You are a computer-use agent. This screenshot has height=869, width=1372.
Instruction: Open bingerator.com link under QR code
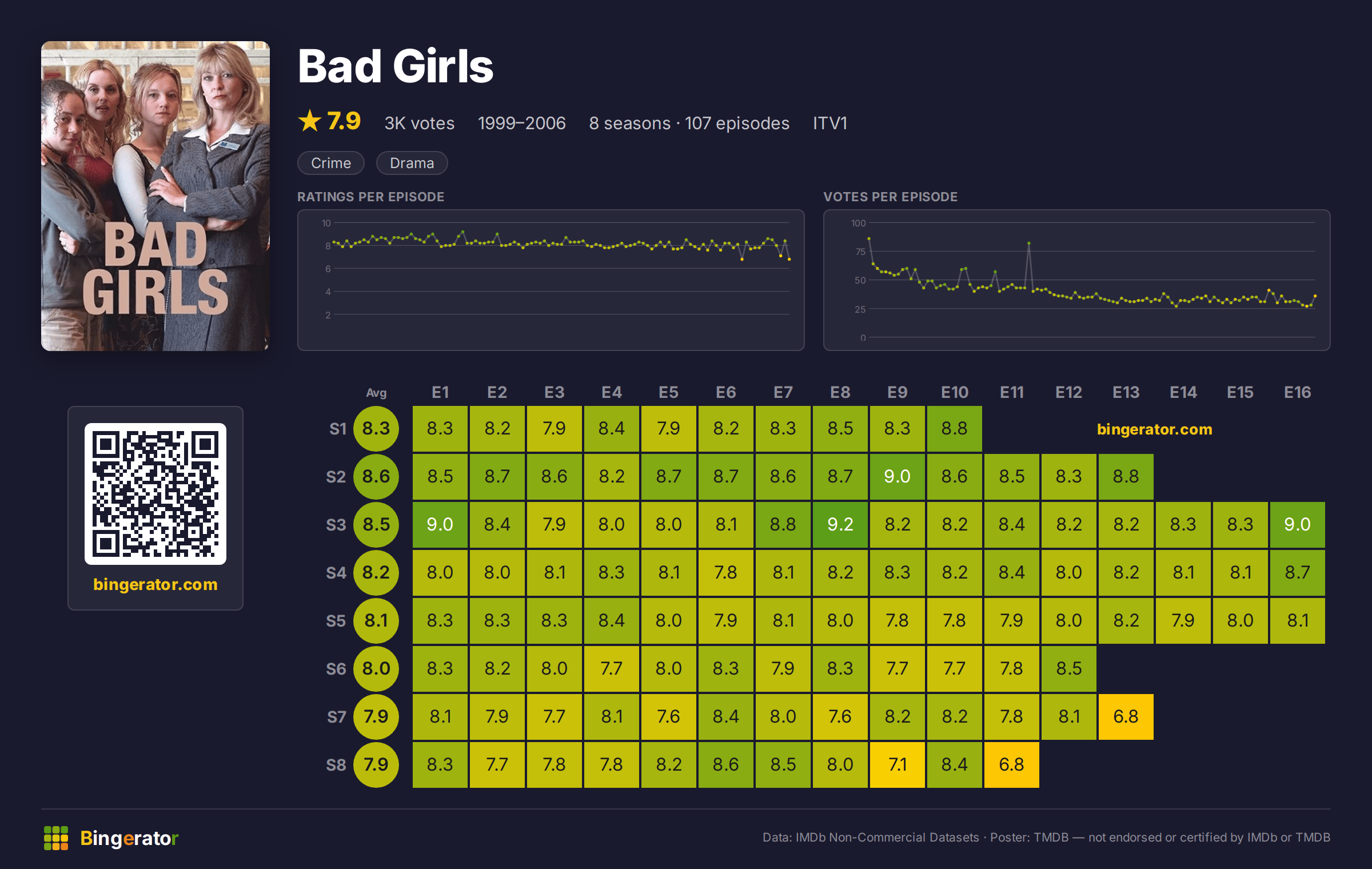(x=155, y=584)
